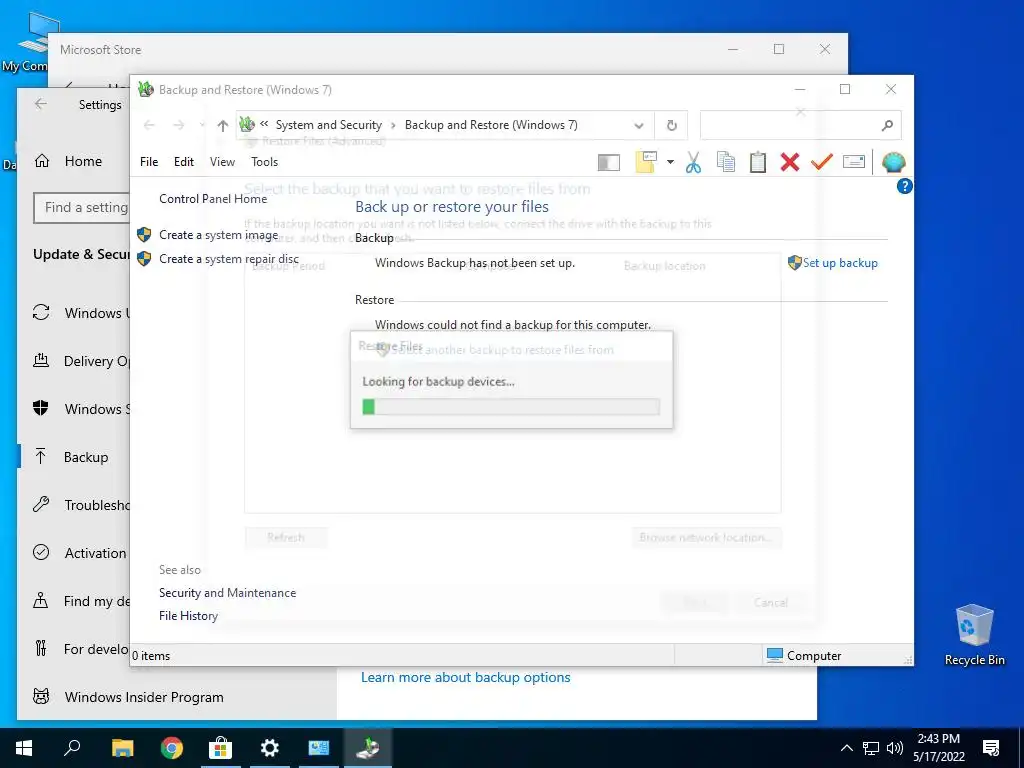Image resolution: width=1024 pixels, height=768 pixels.
Task: Click the Forward arrow in Backup and Restore
Action: pyautogui.click(x=178, y=125)
